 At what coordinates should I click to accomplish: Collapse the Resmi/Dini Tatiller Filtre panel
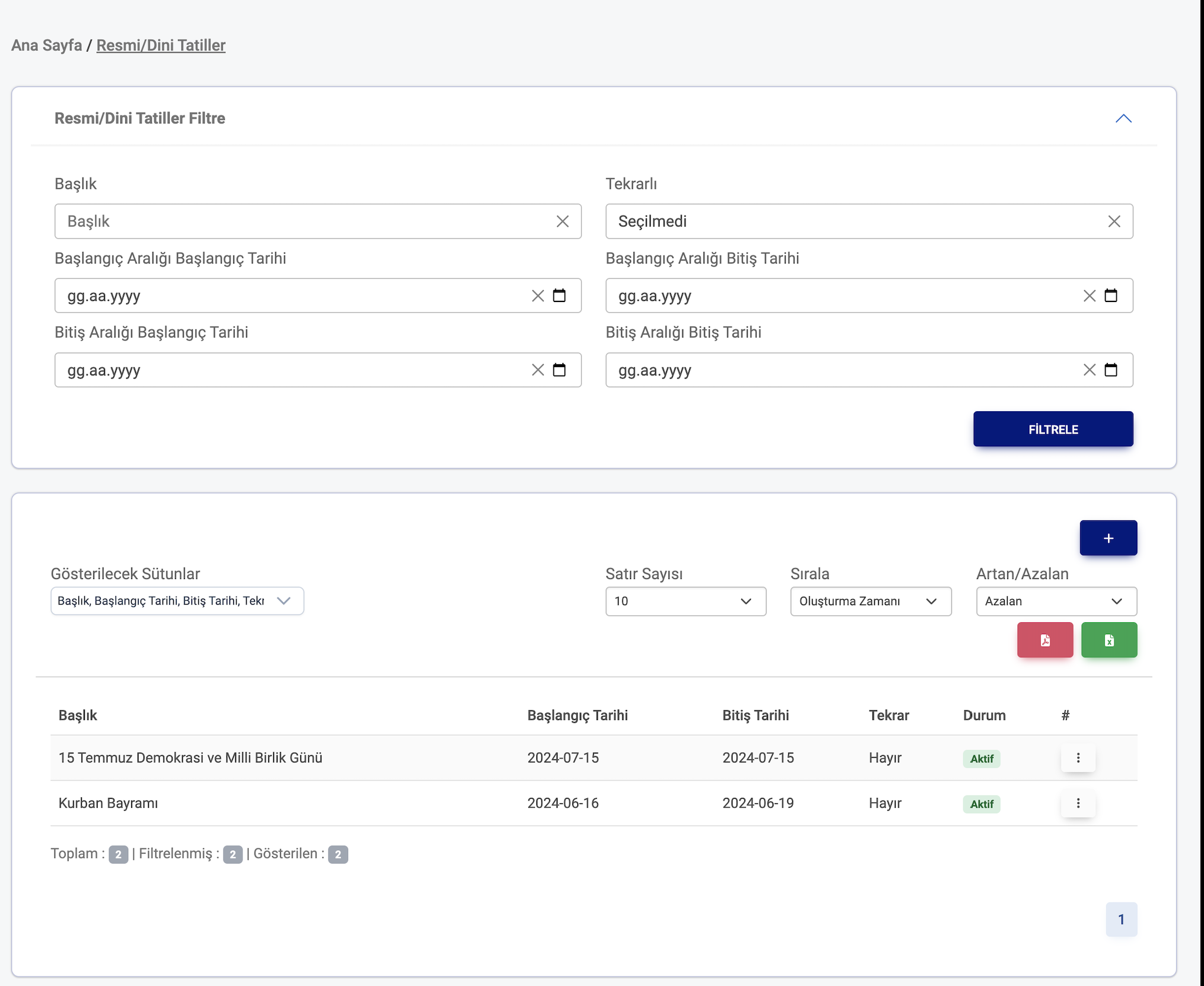(1123, 119)
